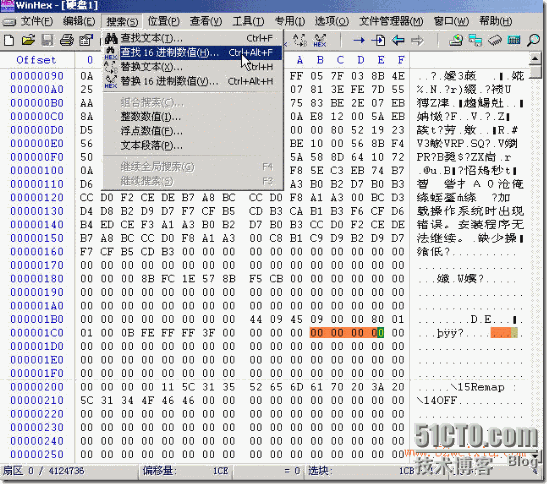Click the Replace HEX values toolbar icon
The height and width of the screenshot is (484, 547).
(x=320, y=40)
